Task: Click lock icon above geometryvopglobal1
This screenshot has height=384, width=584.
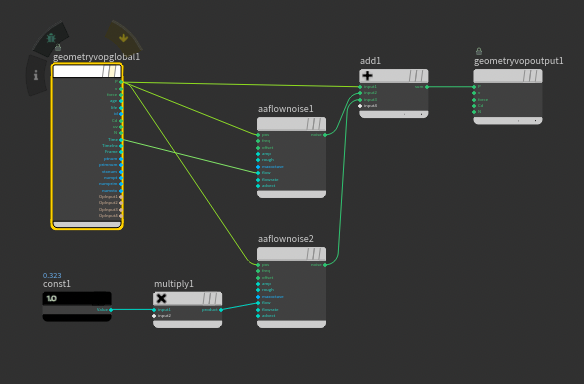Action: click(58, 47)
